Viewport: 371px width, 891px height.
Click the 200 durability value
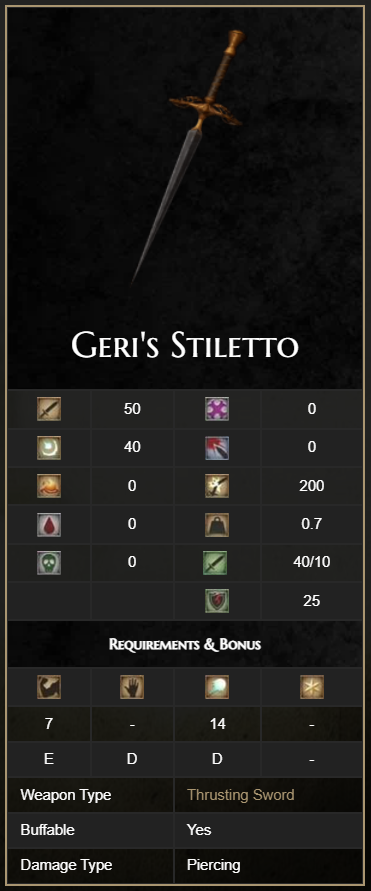point(312,486)
